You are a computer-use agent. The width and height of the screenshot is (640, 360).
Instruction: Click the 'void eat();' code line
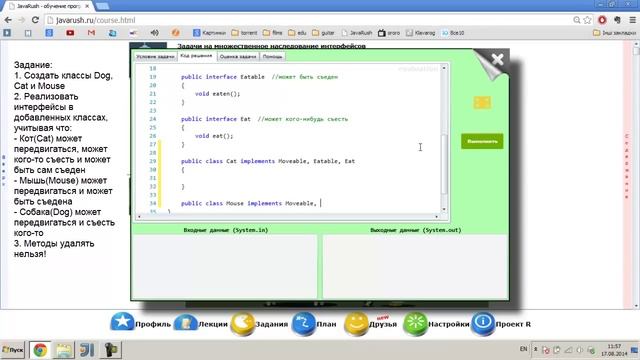(x=214, y=136)
